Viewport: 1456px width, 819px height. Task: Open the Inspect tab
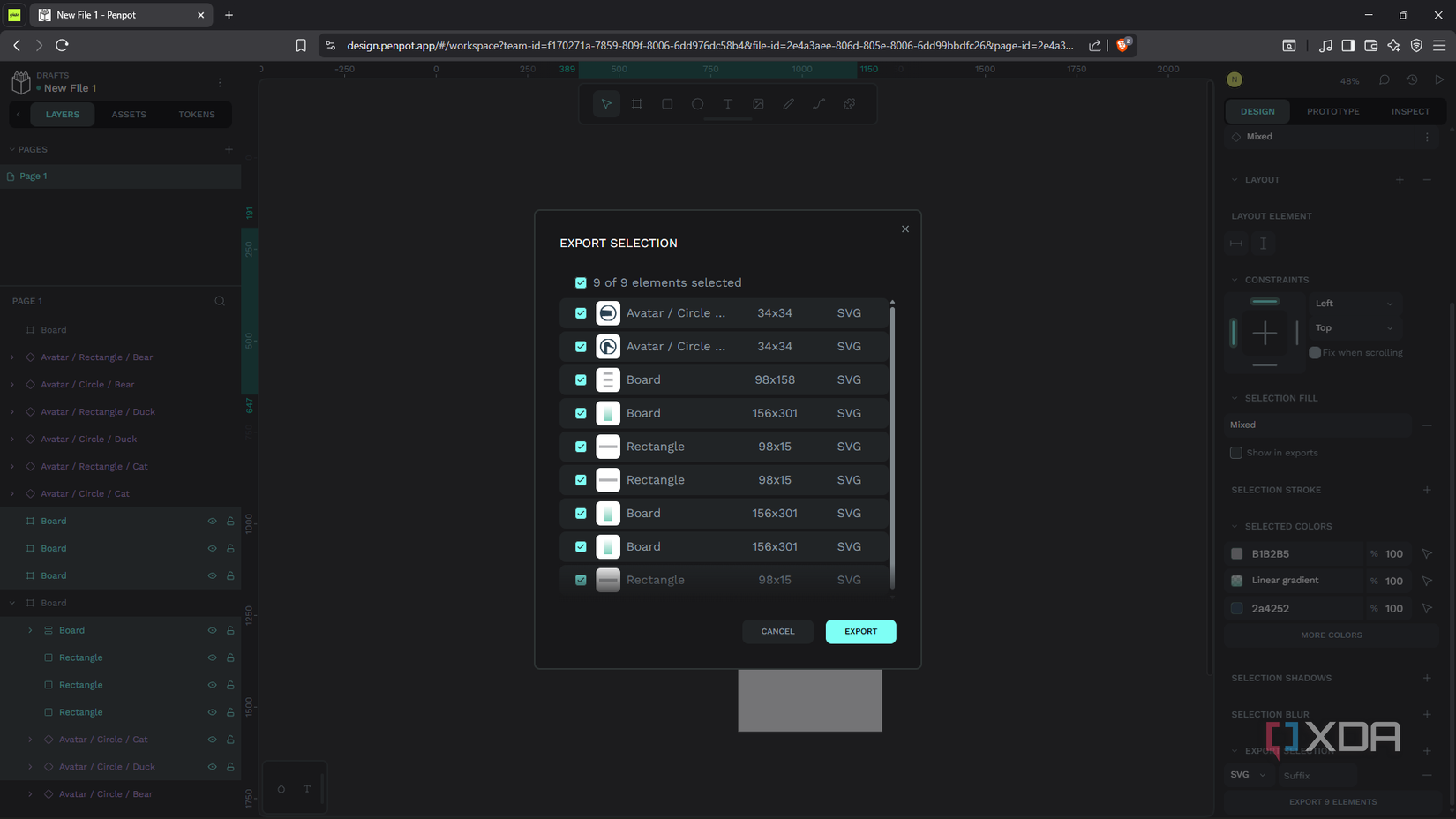click(1411, 111)
